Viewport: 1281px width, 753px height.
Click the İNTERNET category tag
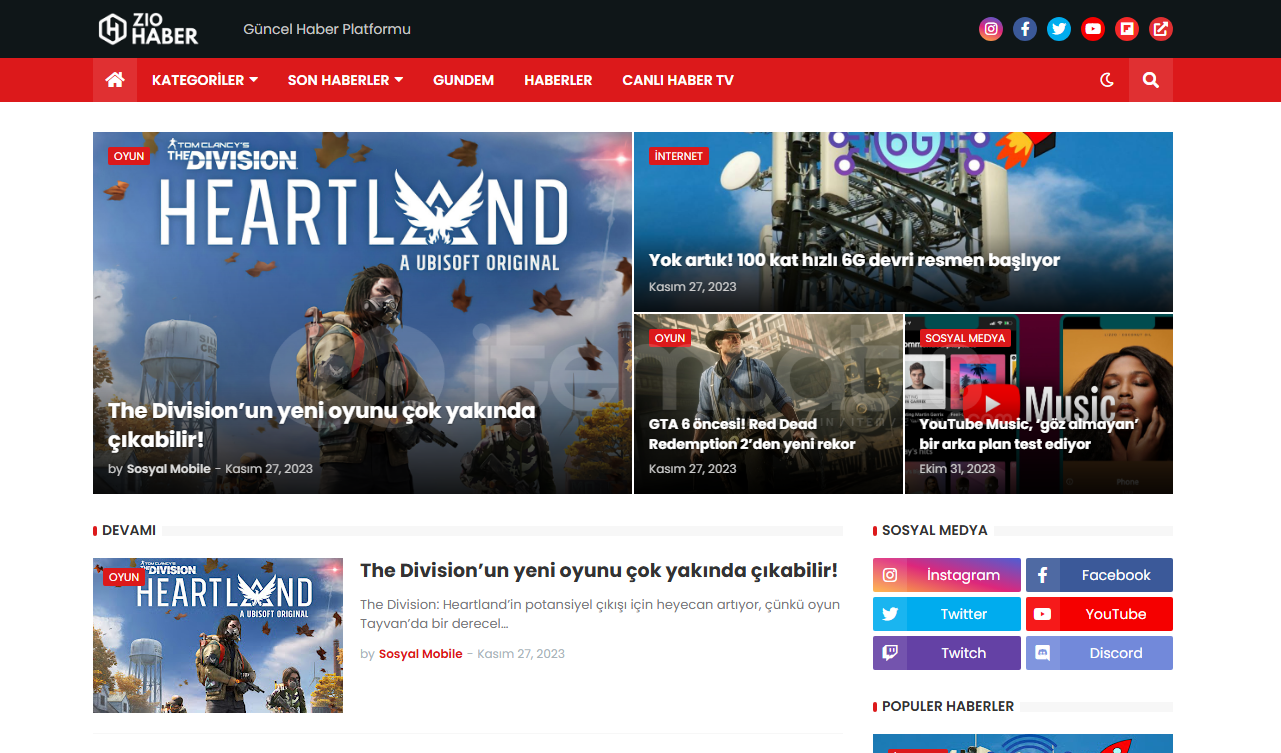679,156
